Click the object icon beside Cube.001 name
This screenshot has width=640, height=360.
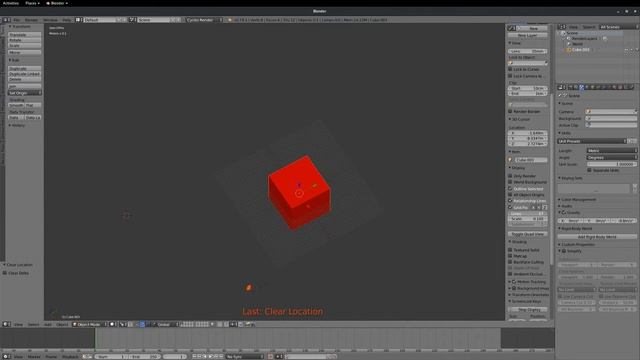click(x=511, y=160)
